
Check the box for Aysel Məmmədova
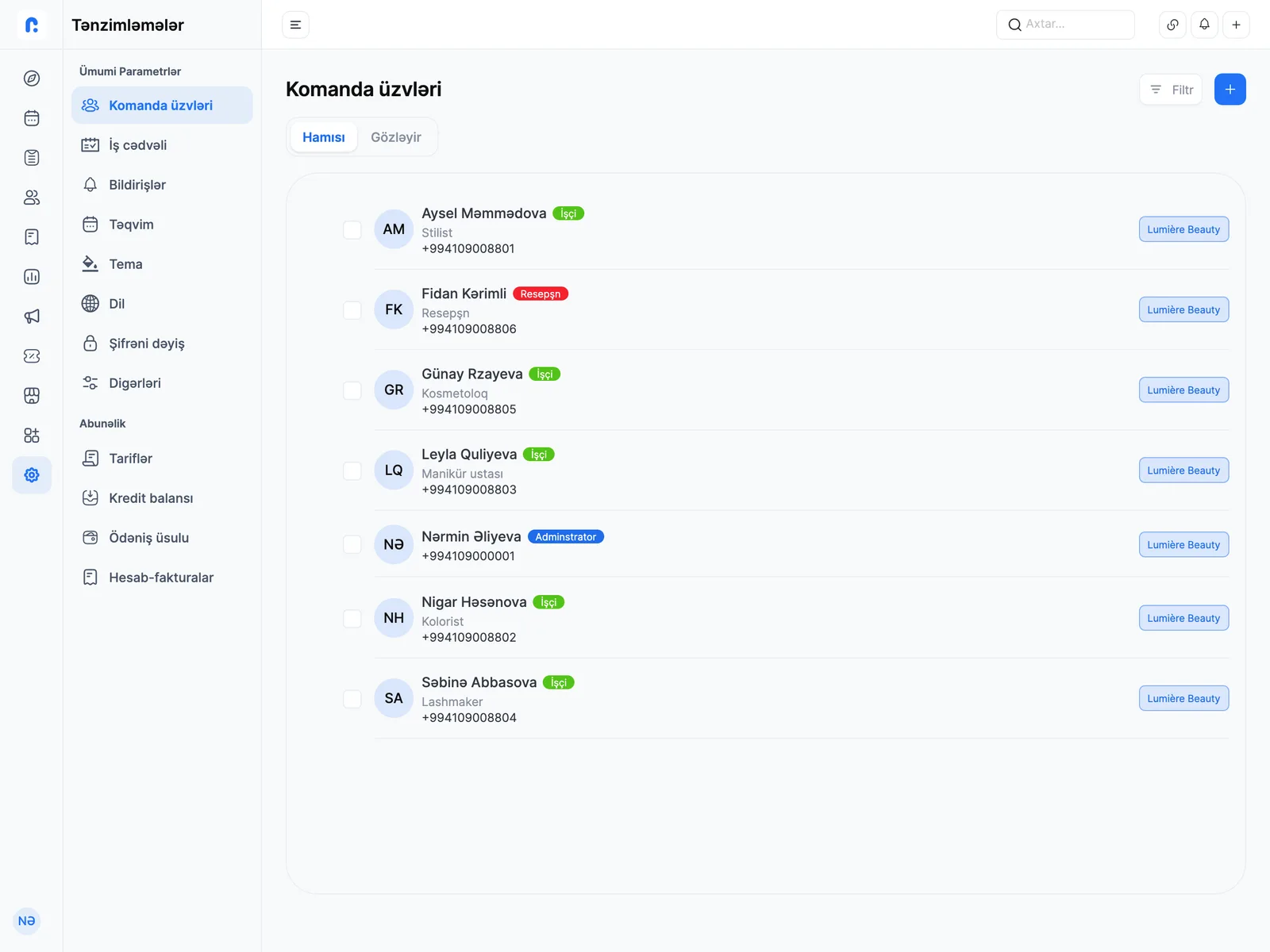point(352,230)
